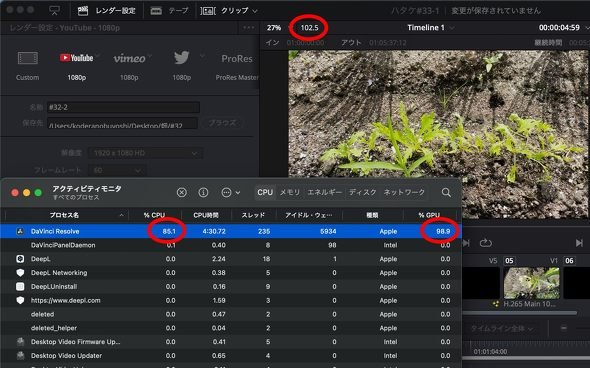This screenshot has height=368, width=590.
Task: Open the ellipsis actions dropdown
Action: [x=230, y=193]
